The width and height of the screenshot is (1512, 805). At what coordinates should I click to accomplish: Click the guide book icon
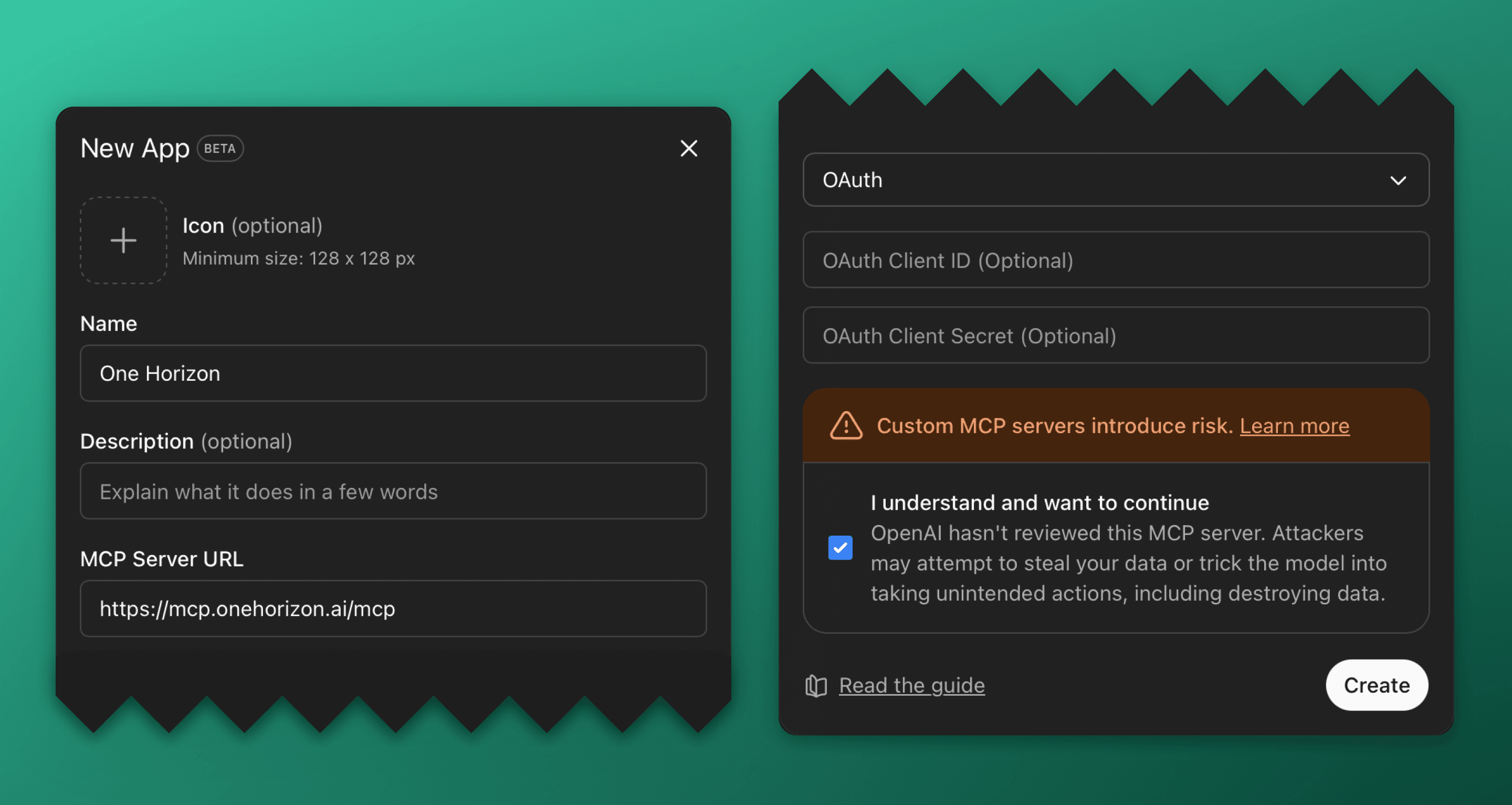(x=816, y=685)
